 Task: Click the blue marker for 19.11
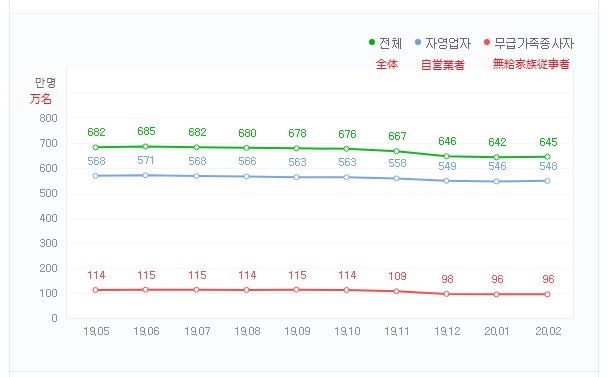point(397,178)
